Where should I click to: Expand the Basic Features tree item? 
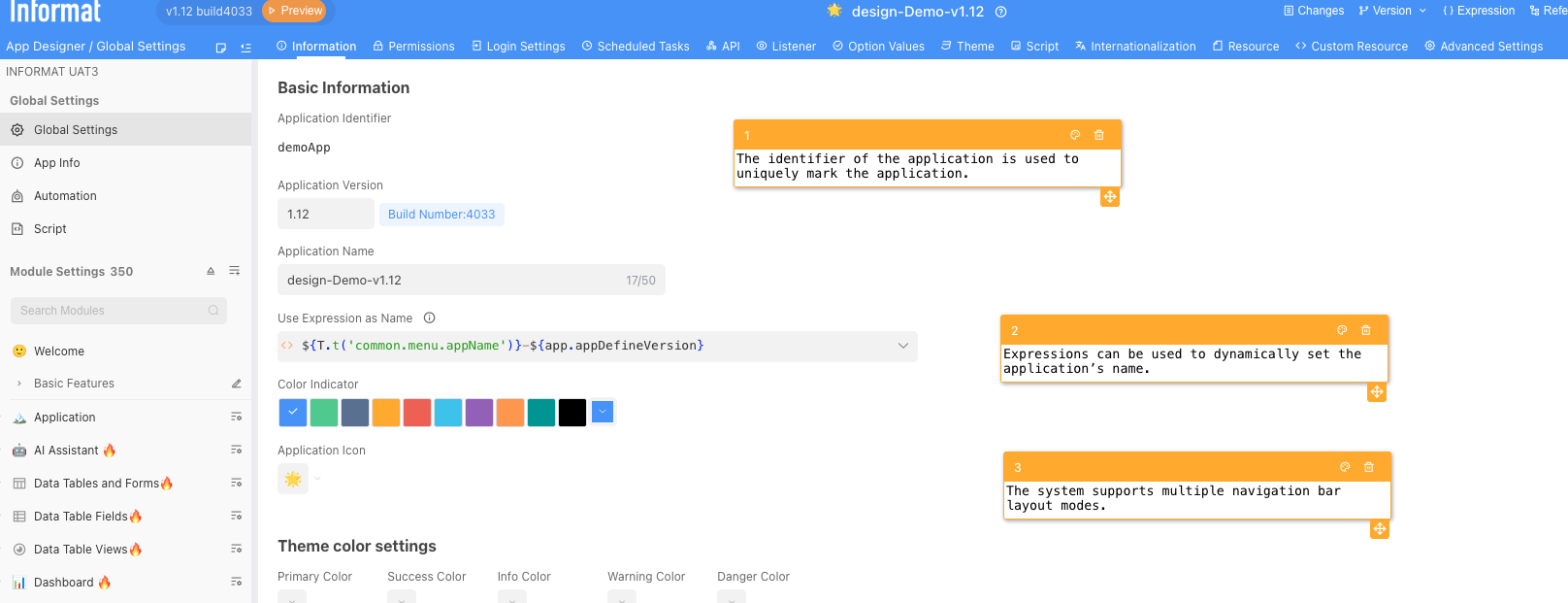tap(19, 384)
